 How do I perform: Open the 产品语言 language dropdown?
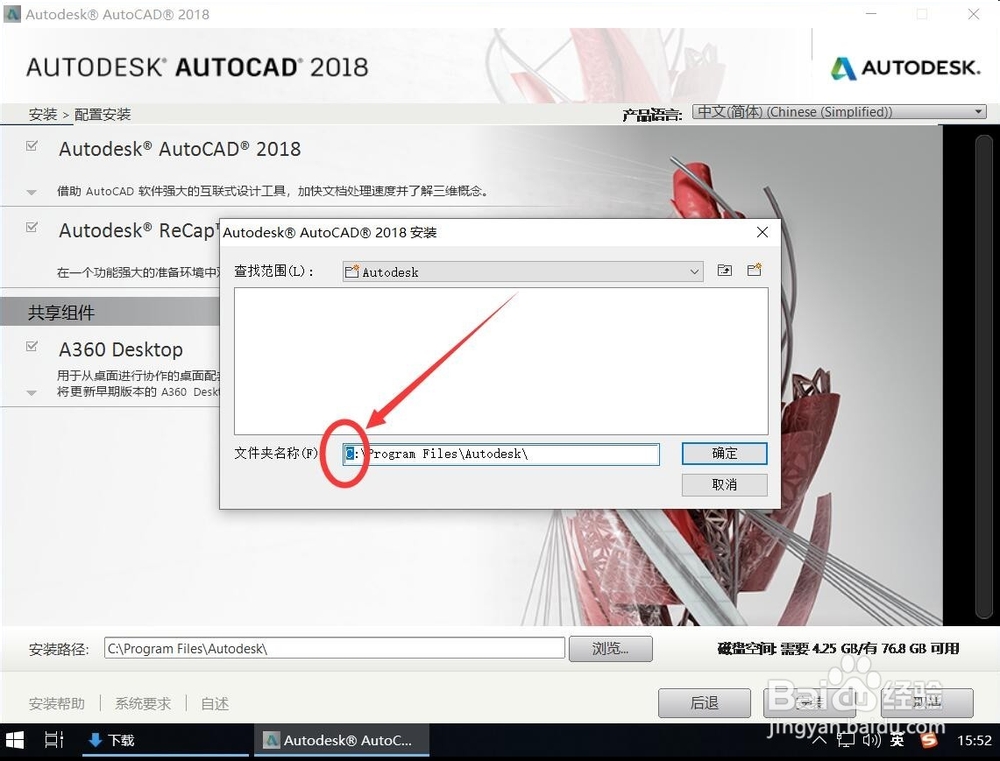[978, 111]
